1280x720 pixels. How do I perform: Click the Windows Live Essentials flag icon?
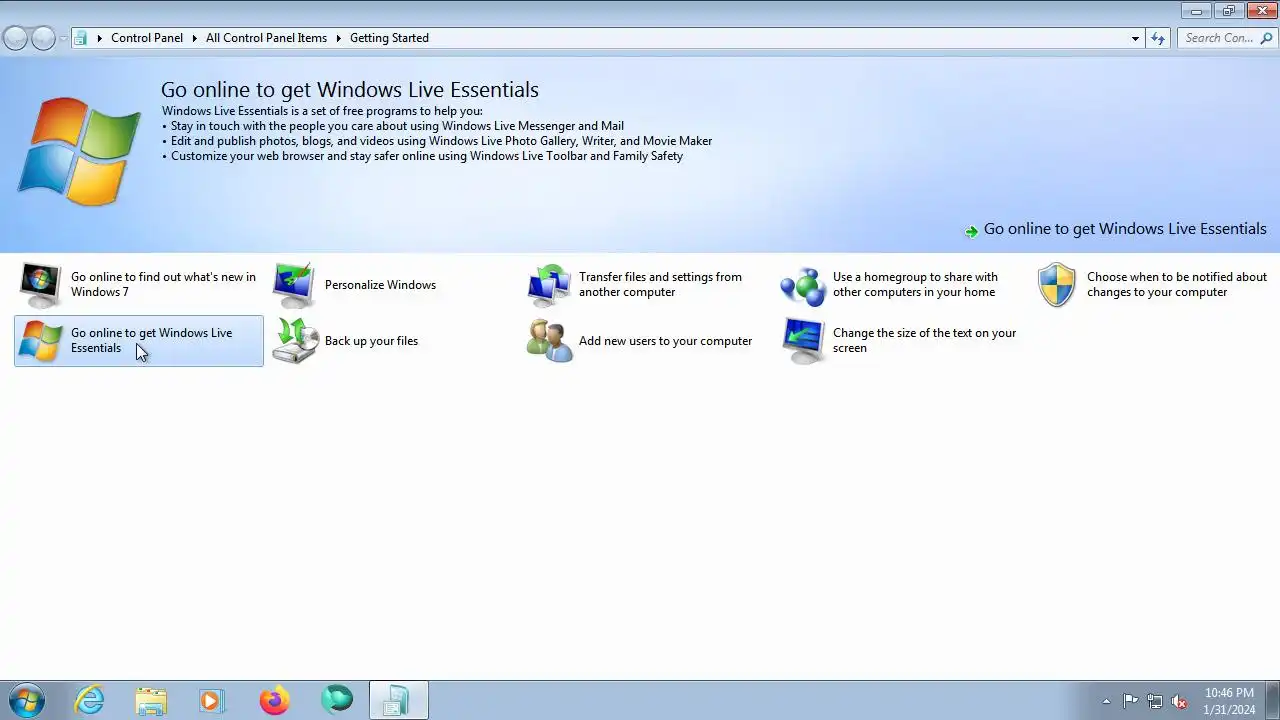coord(40,341)
